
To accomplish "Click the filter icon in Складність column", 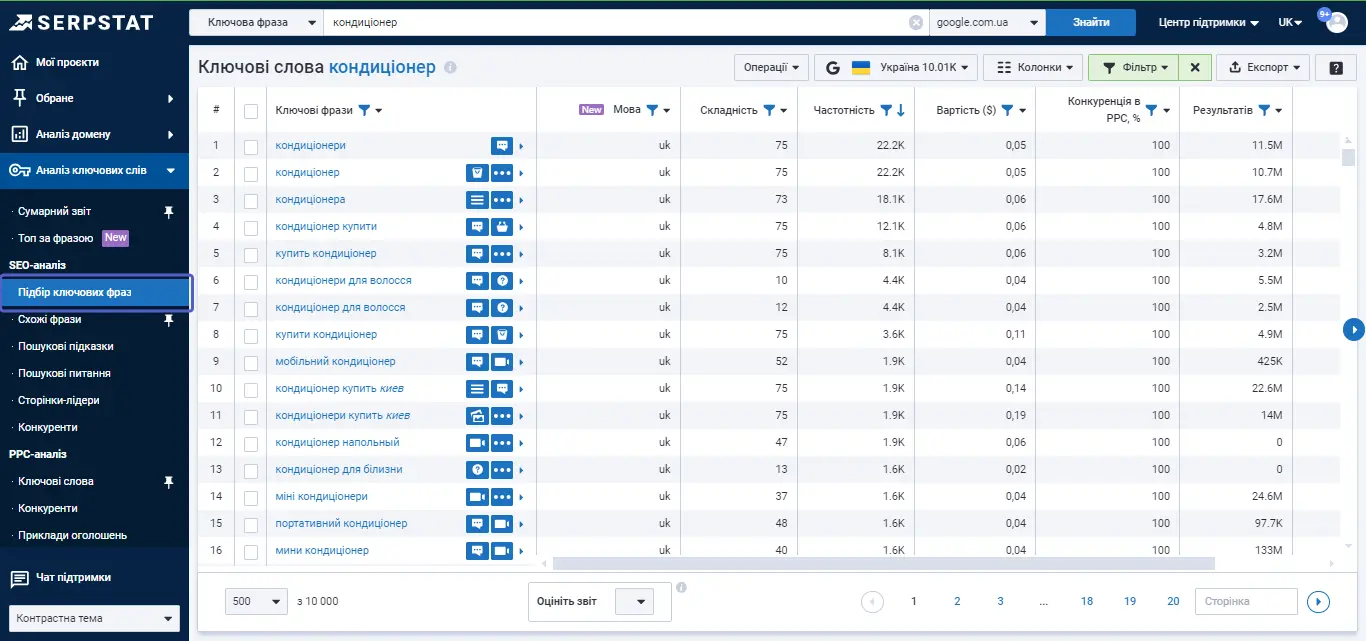I will (x=769, y=110).
